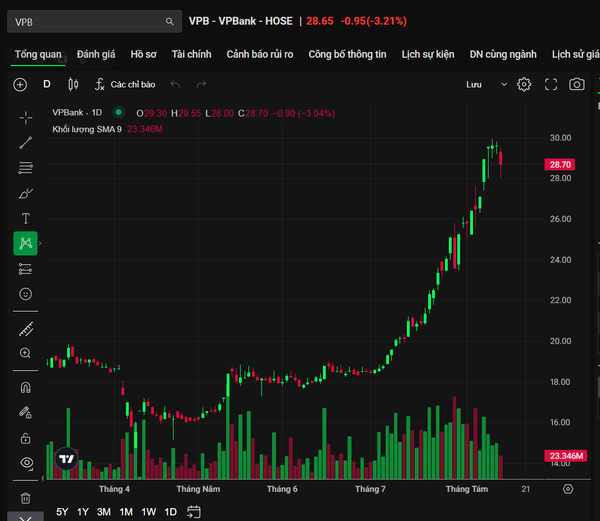Open the candlestick chart style selector
Screen dimensions: 600x521
73,84
